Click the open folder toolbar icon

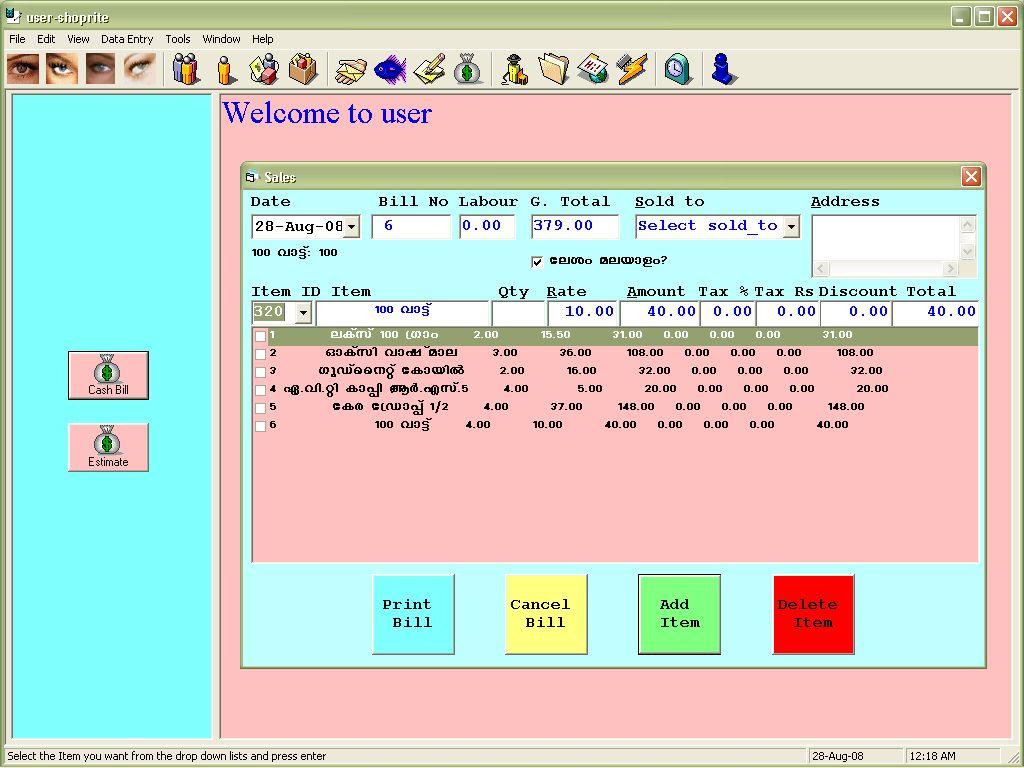click(x=553, y=69)
